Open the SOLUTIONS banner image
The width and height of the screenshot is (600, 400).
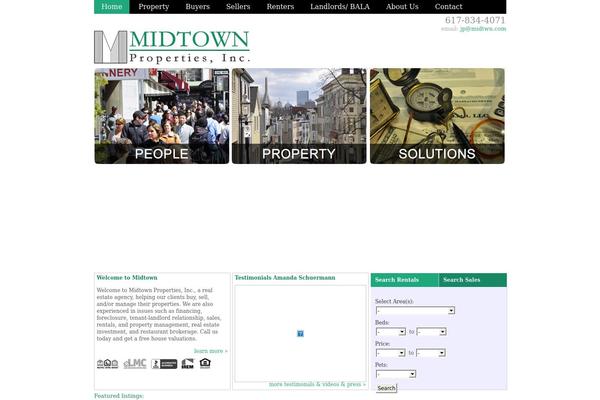[437, 116]
